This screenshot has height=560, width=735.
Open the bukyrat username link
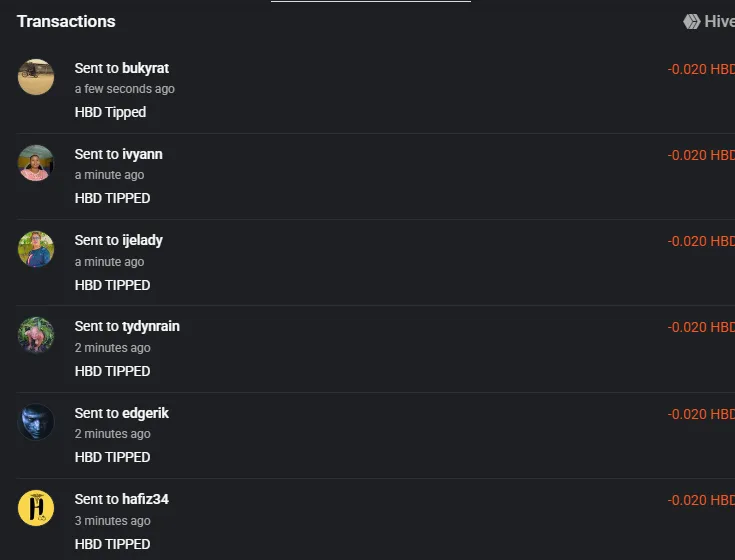pyautogui.click(x=145, y=68)
